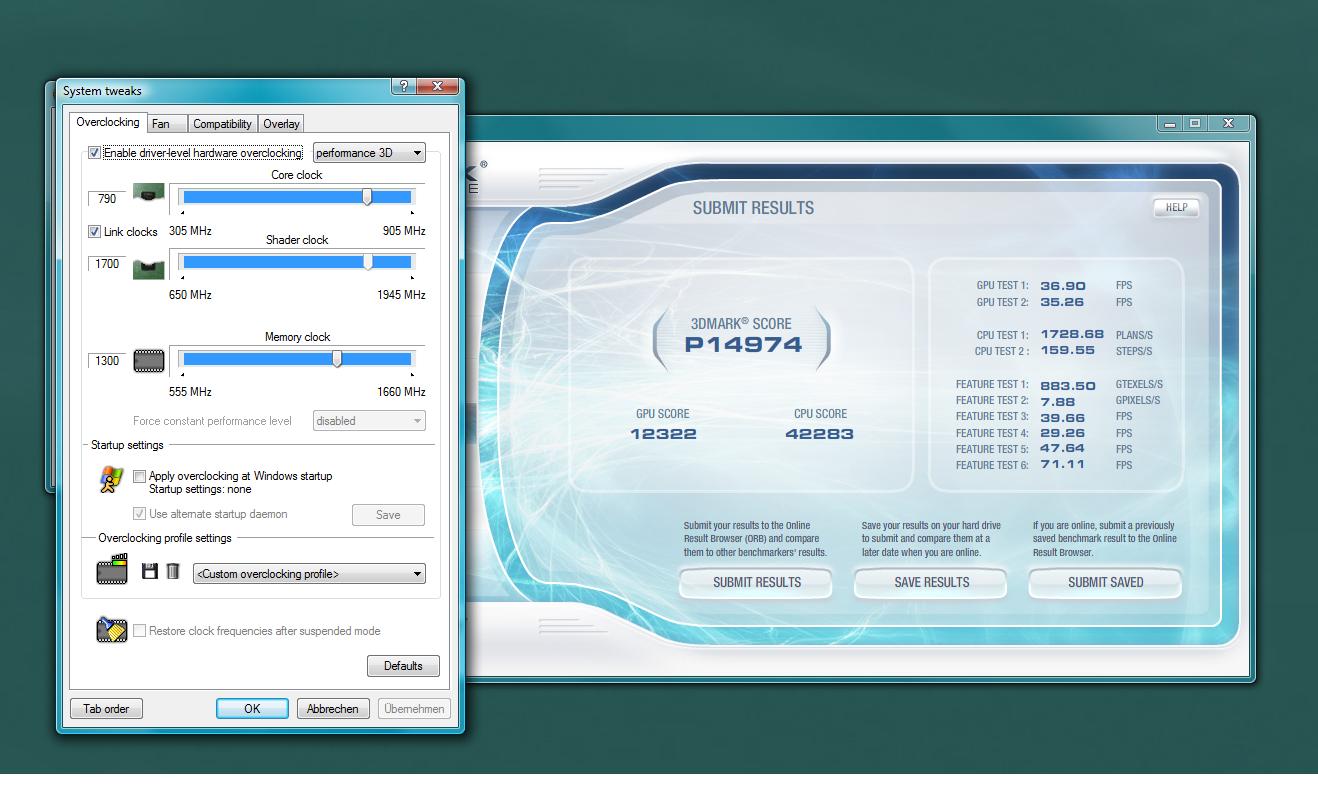
Task: Click the CPU score value 42283
Action: (820, 434)
